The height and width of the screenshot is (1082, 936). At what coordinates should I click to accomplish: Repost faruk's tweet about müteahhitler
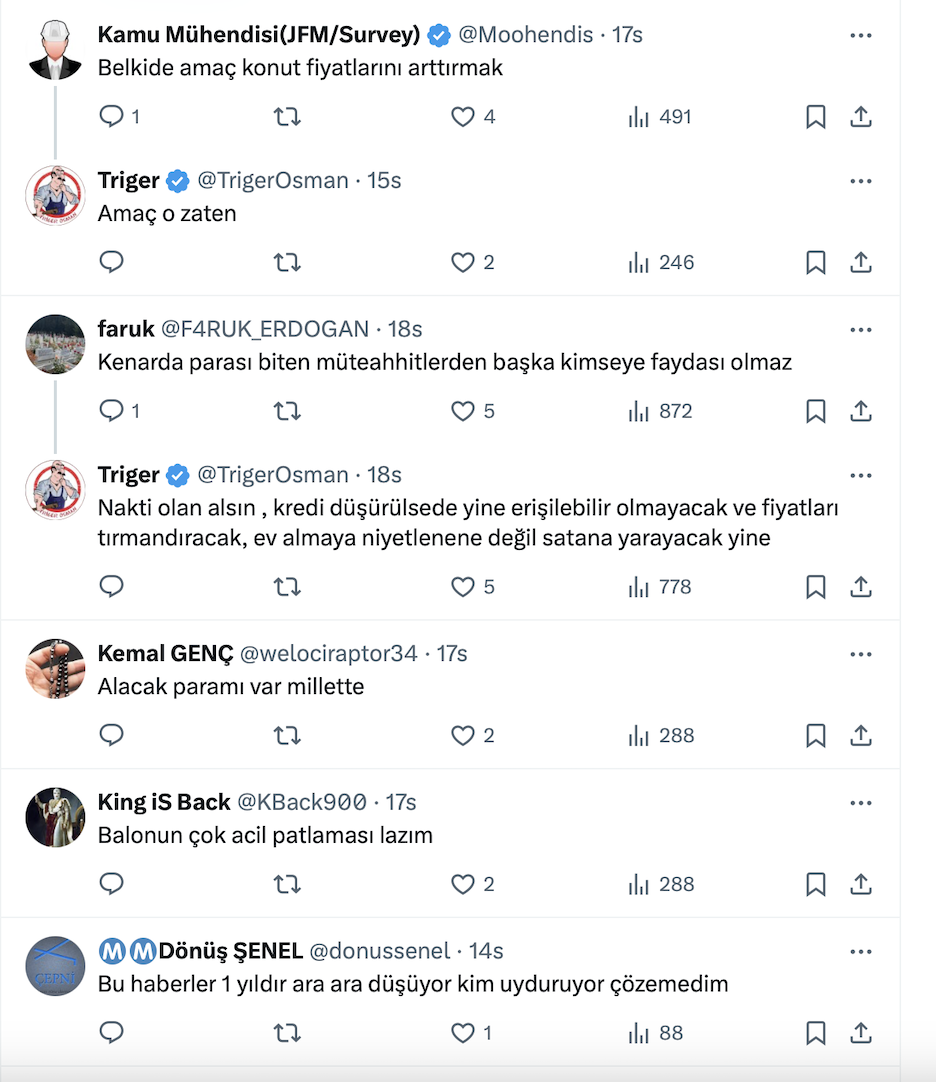(x=287, y=411)
